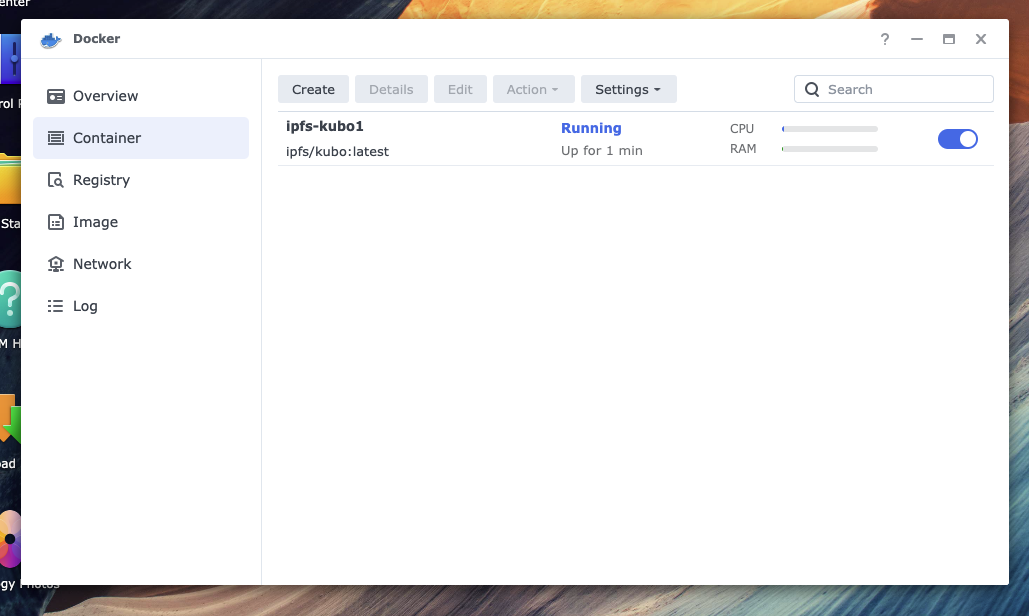Click the Registry sidebar icon

pos(56,180)
